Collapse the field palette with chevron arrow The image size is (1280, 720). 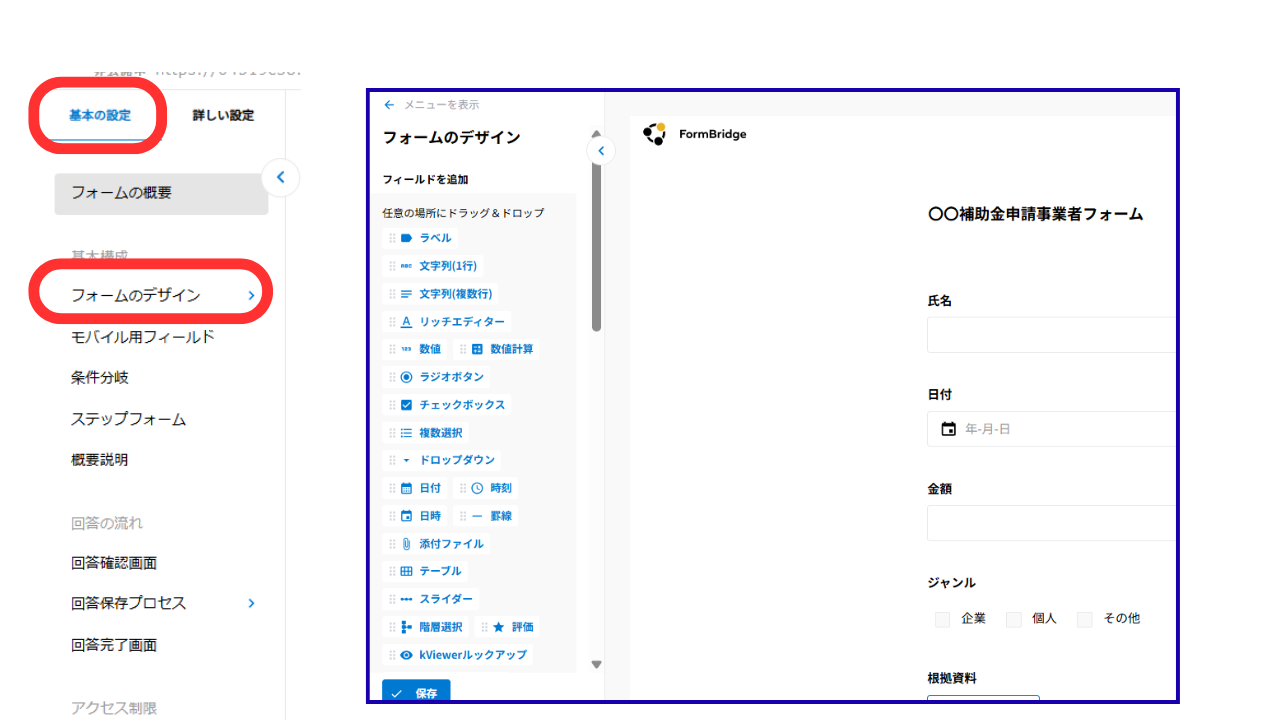pyautogui.click(x=600, y=150)
